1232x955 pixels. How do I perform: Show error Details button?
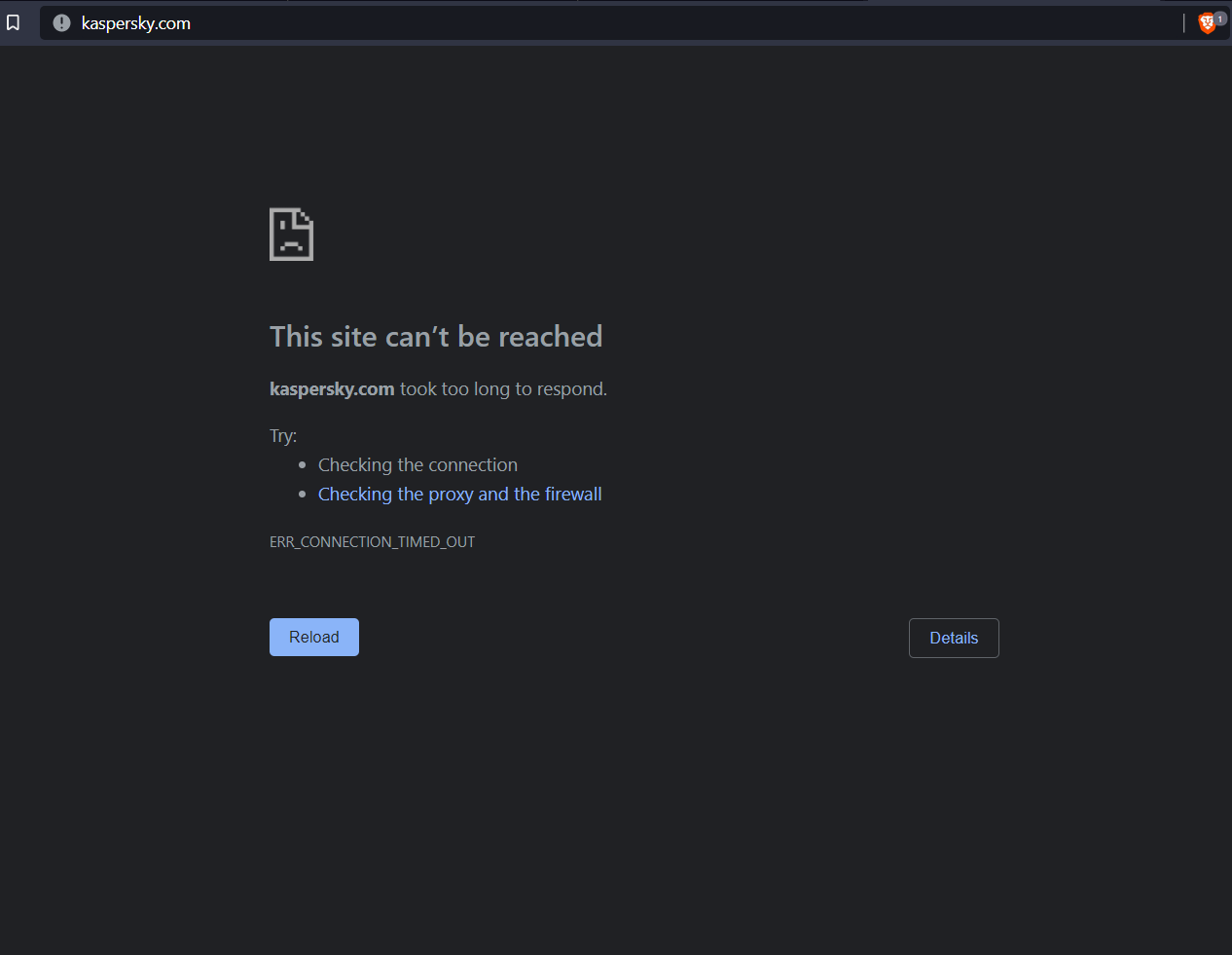coord(954,638)
